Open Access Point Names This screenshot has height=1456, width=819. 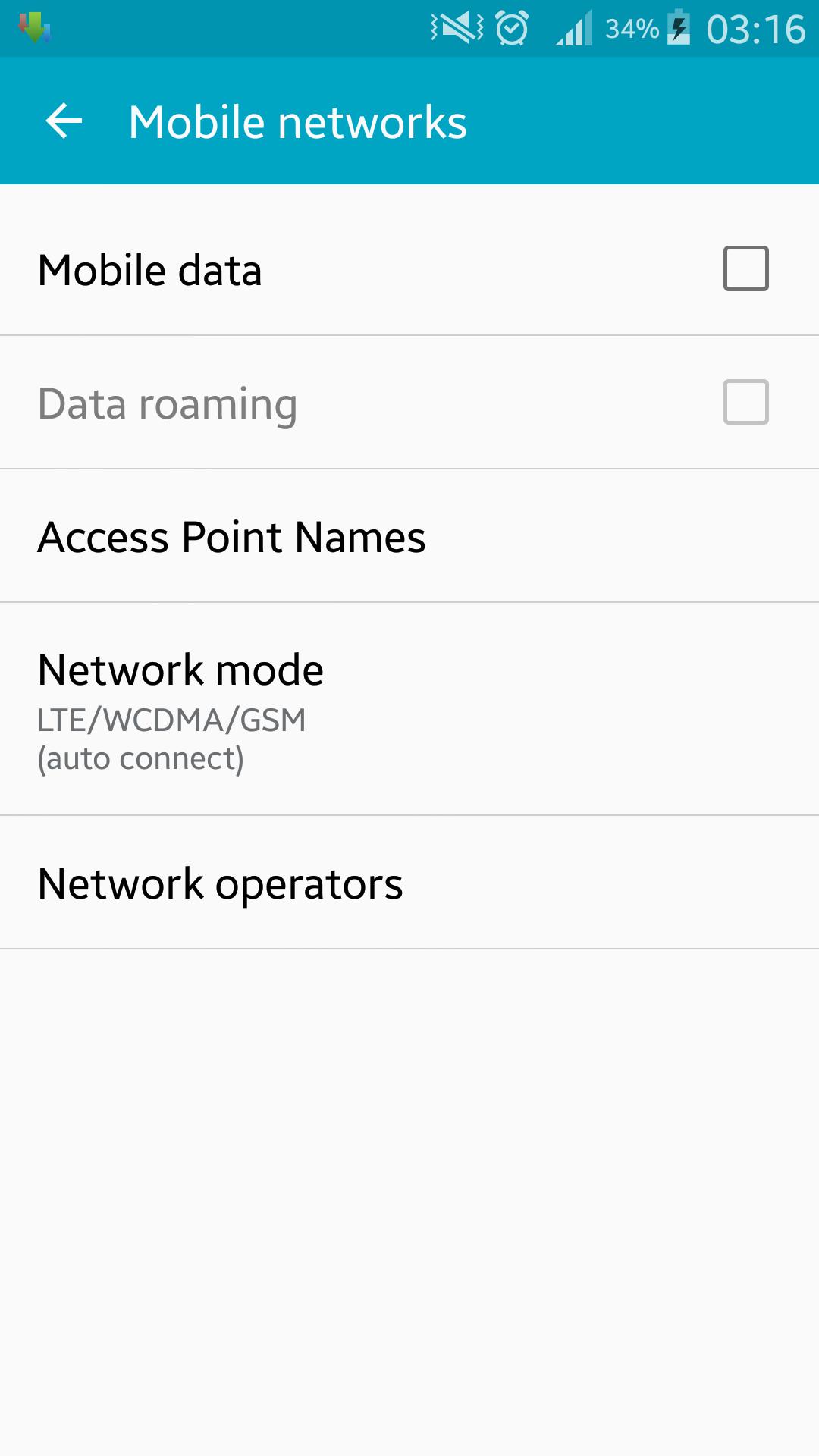pos(231,537)
